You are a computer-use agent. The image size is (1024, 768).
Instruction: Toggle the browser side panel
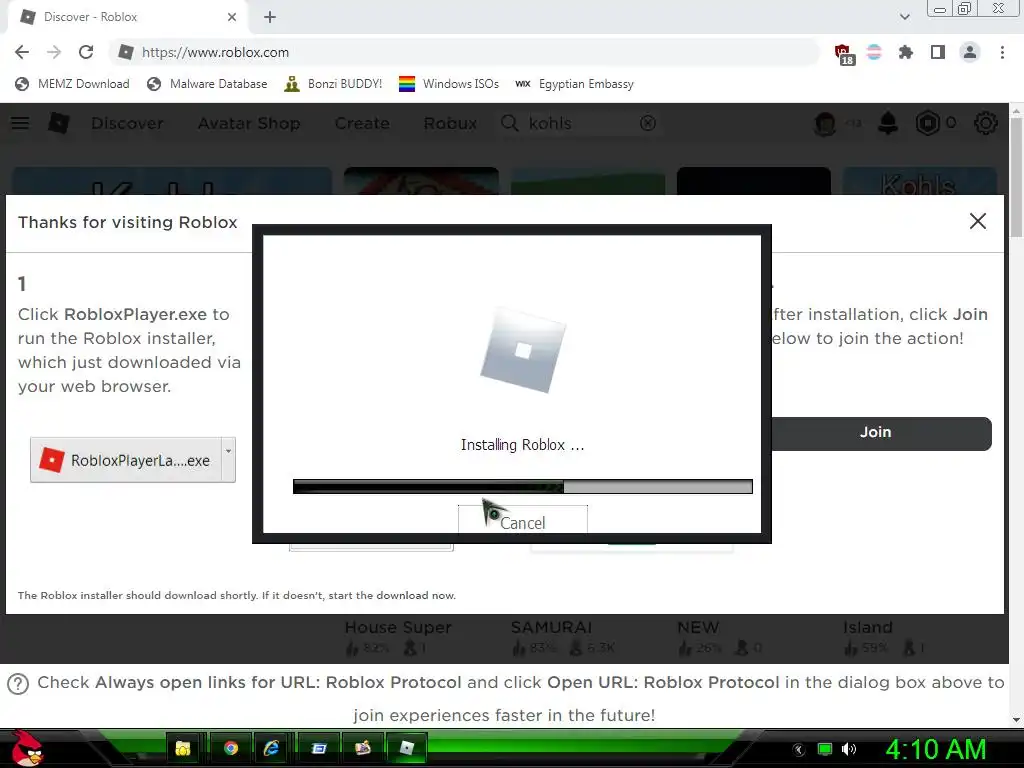click(938, 52)
